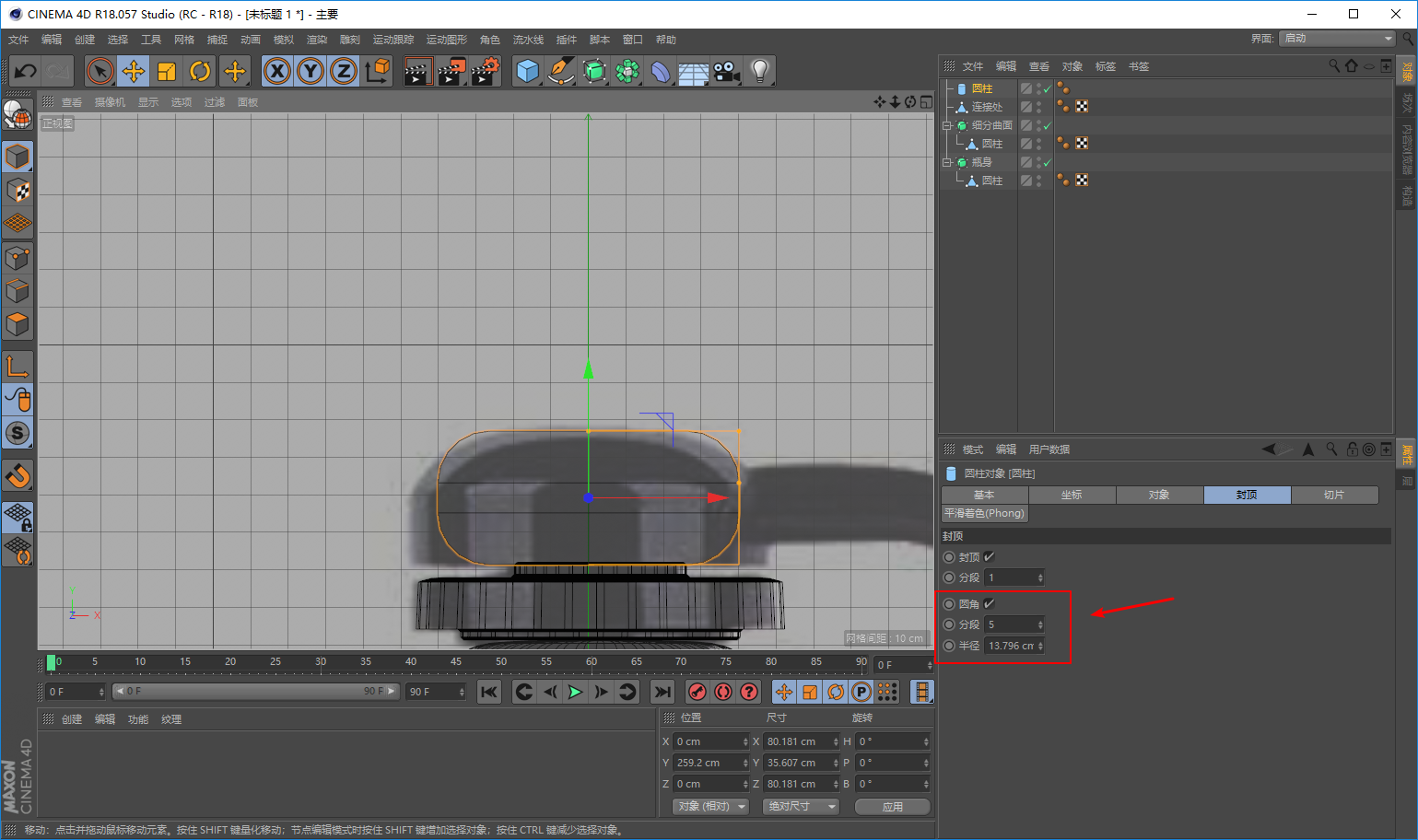
Task: Click the 平滑着色(Phong) button
Action: 984,513
